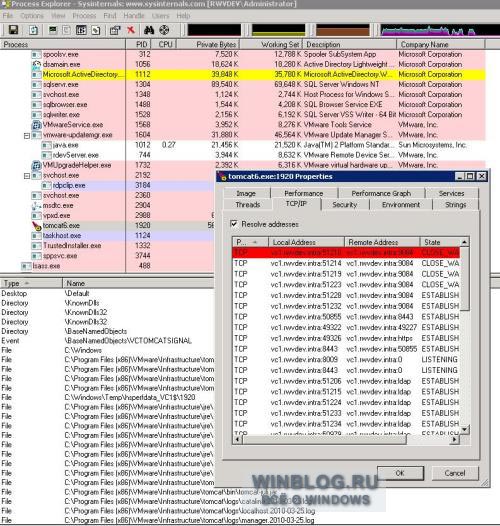Click the tomcat icon in Properties title bar
This screenshot has height=526, width=500.
221,176
